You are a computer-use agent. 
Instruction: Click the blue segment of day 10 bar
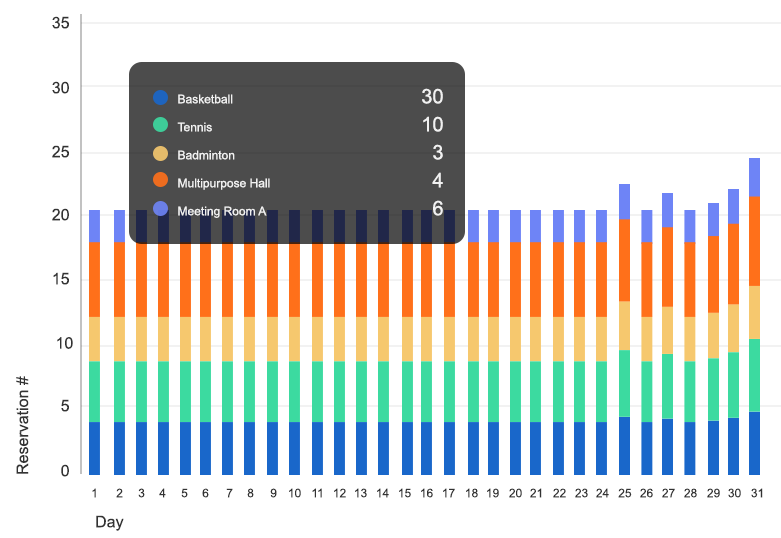coord(294,448)
